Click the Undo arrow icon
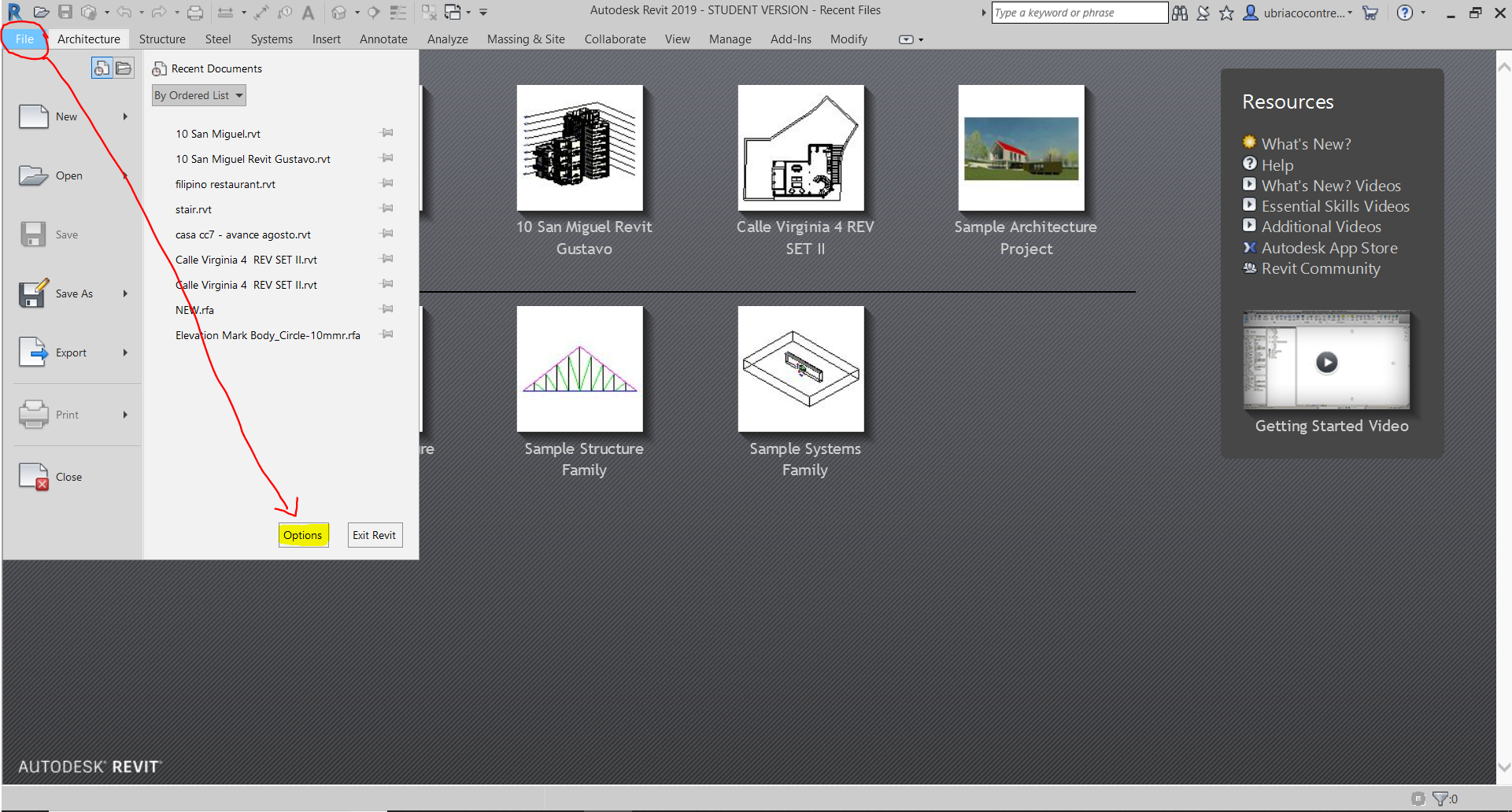Screen dimensions: 1512x812 (124, 13)
